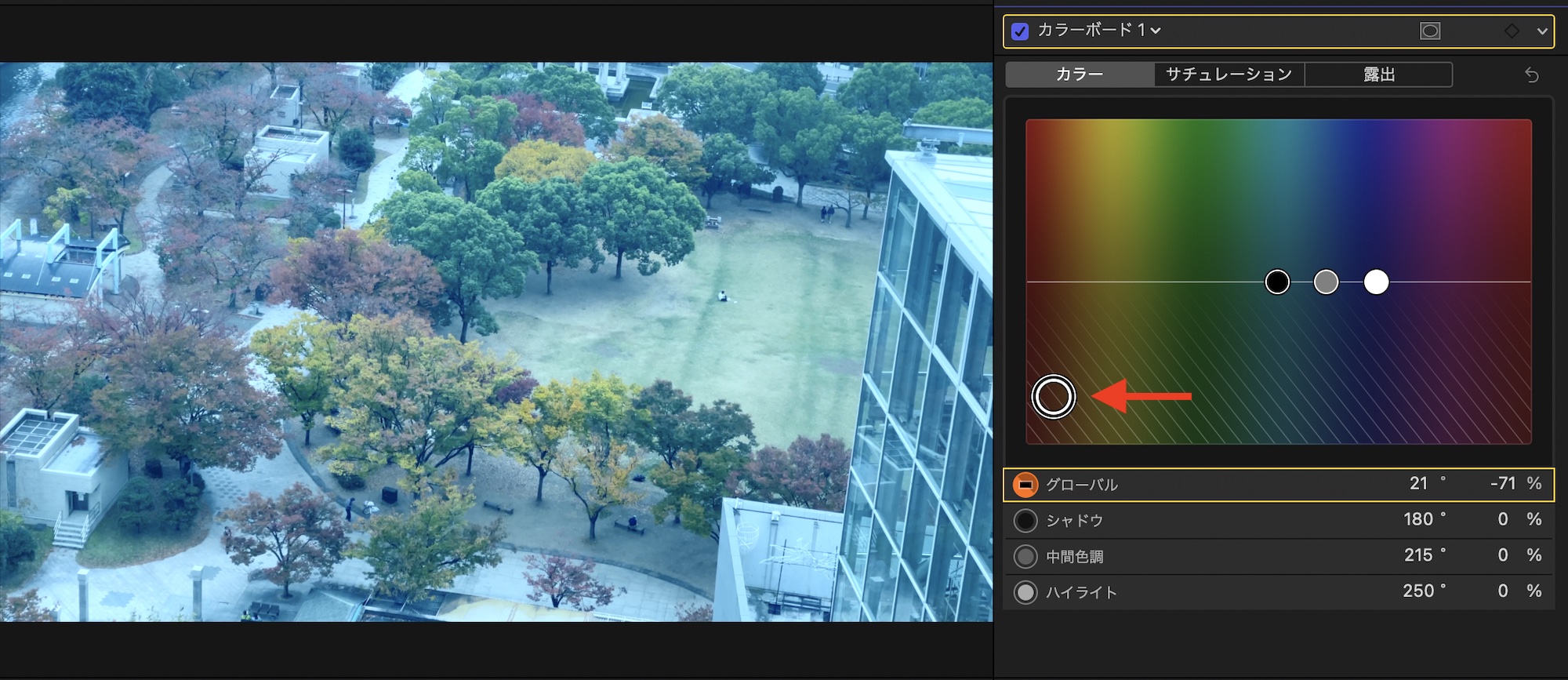This screenshot has width=1568, height=680.
Task: Switch to the カラー tab
Action: pos(1080,75)
